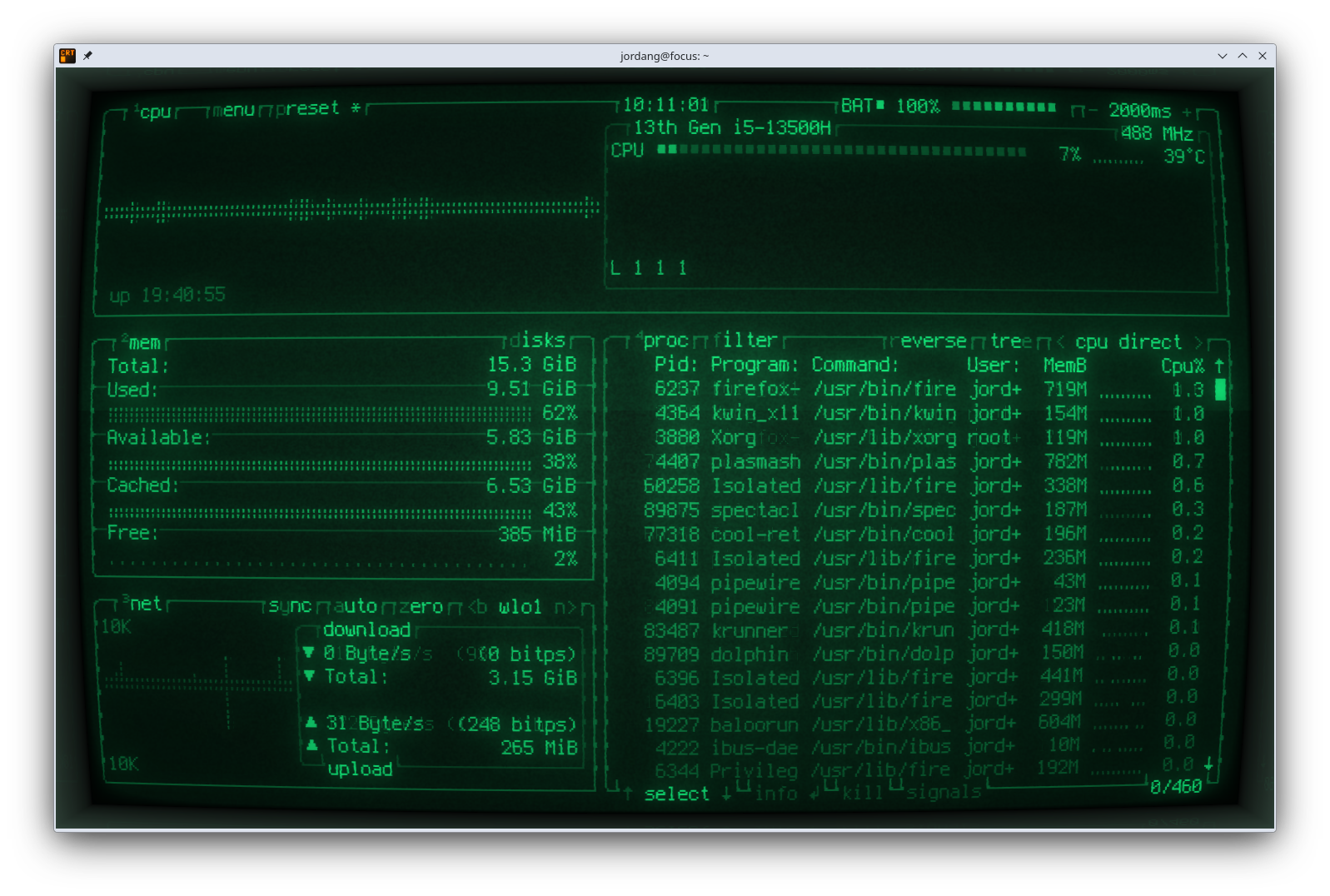
Task: Toggle the net box label
Action: [142, 604]
